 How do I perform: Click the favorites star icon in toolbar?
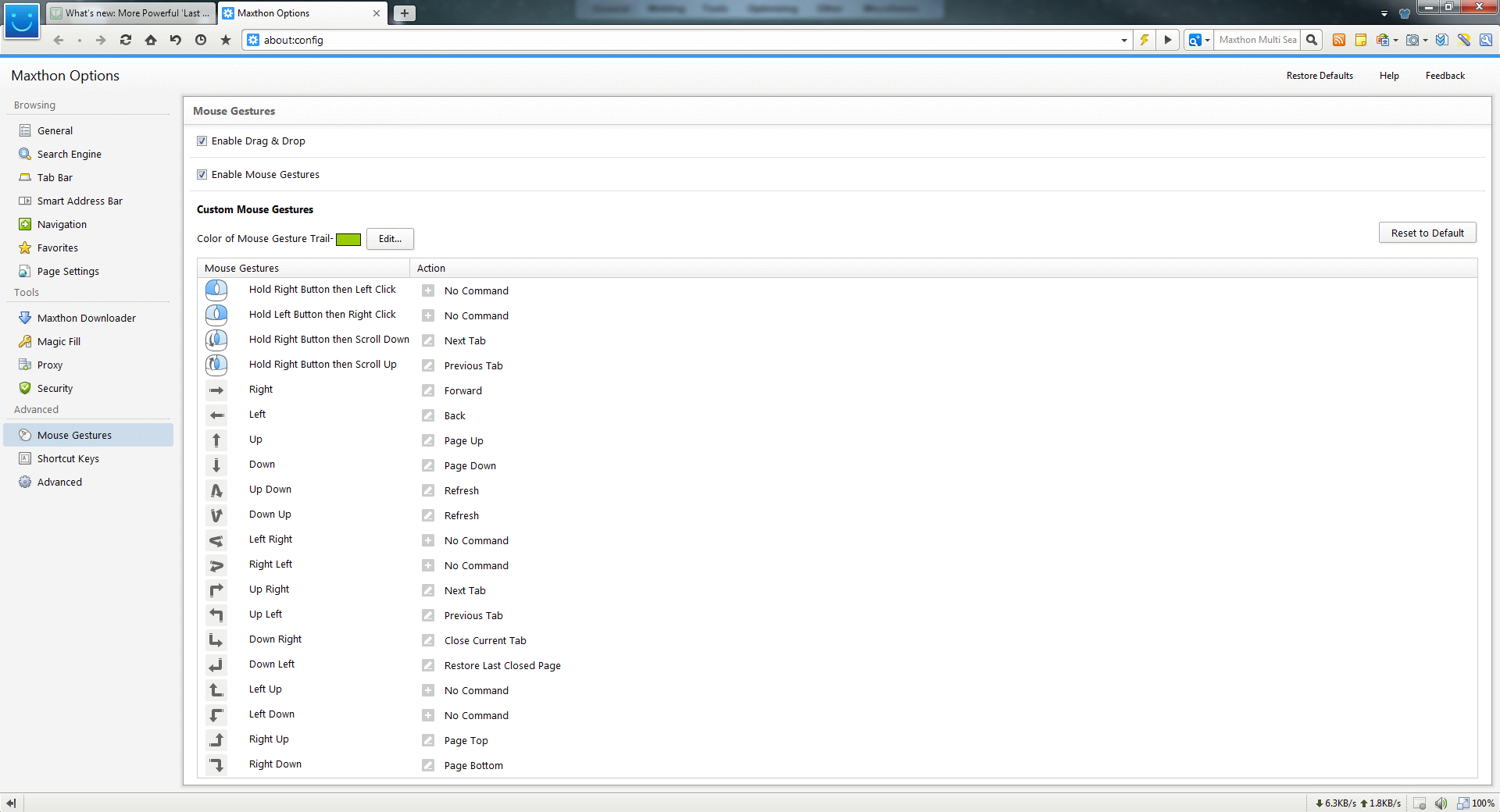pos(226,40)
